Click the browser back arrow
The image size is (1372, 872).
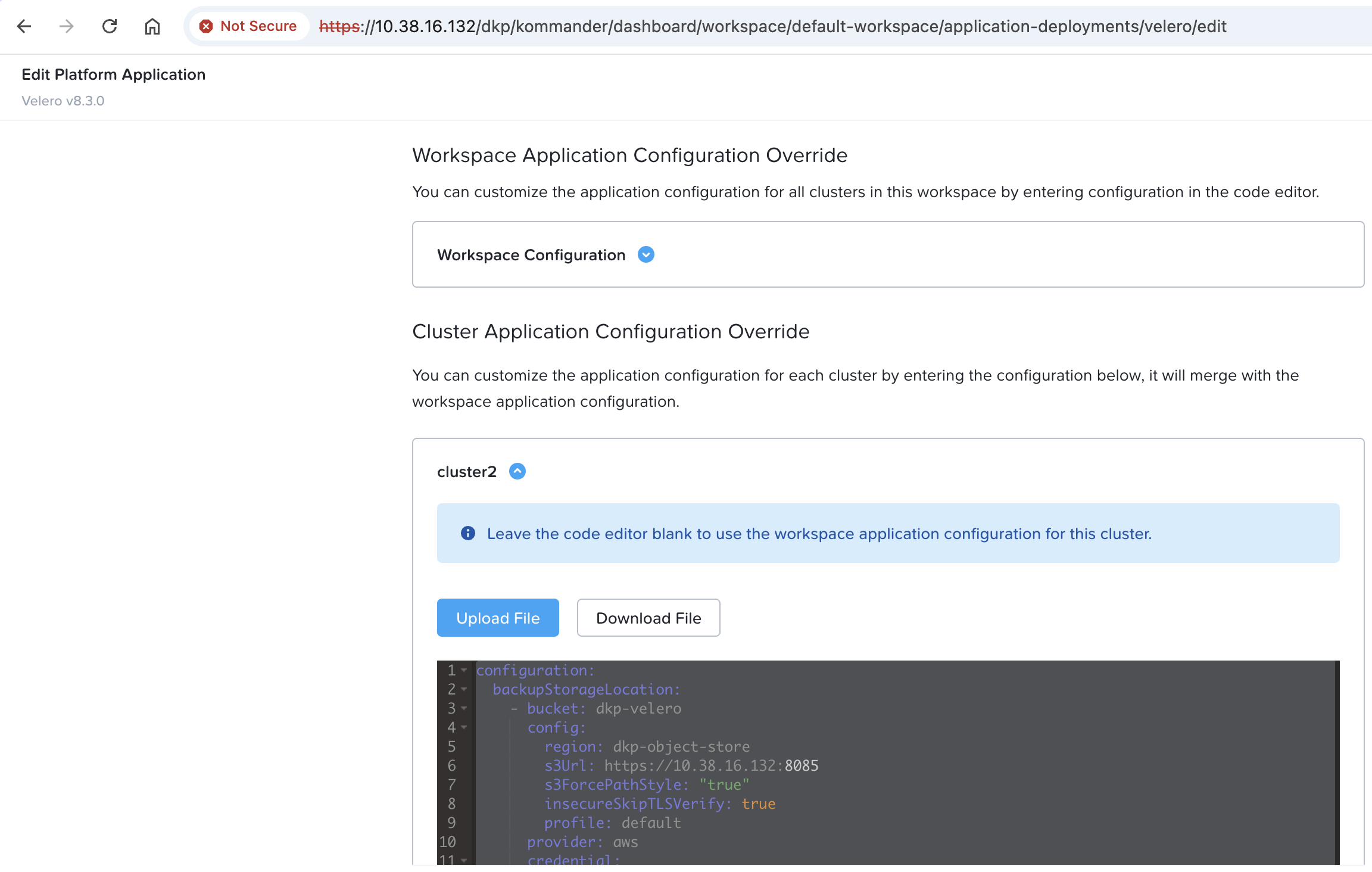point(24,26)
